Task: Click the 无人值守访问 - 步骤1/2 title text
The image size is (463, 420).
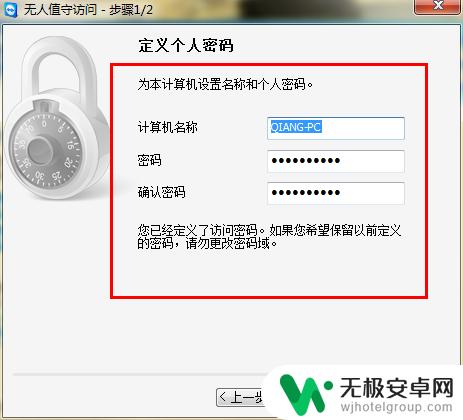Action: (88, 9)
